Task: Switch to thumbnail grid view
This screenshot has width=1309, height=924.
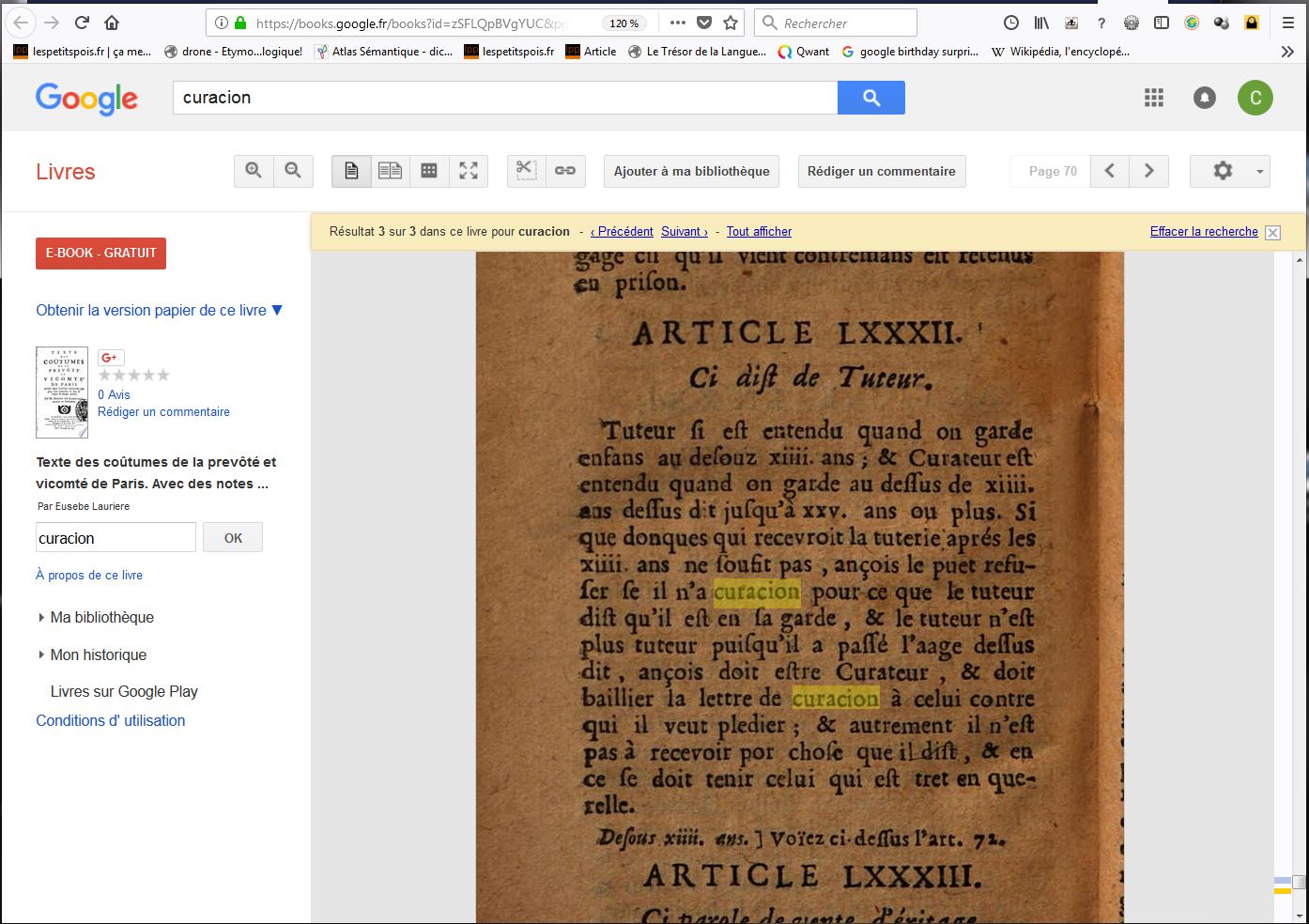Action: 429,171
